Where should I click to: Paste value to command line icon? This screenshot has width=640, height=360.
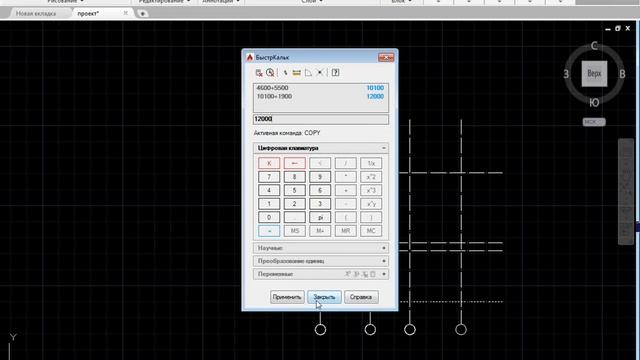[286, 73]
